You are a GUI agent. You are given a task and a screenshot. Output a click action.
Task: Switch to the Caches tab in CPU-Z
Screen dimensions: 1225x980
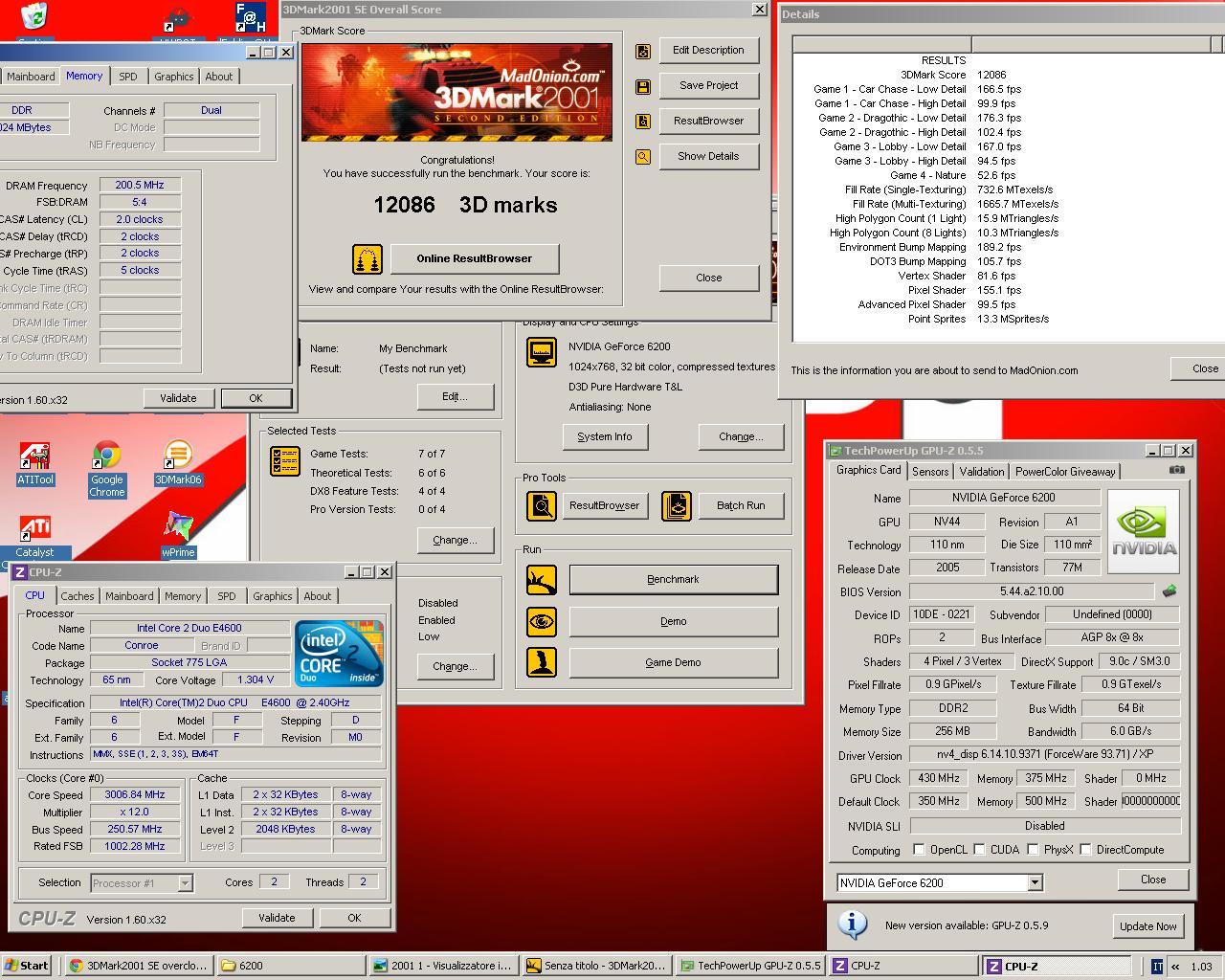tap(78, 596)
